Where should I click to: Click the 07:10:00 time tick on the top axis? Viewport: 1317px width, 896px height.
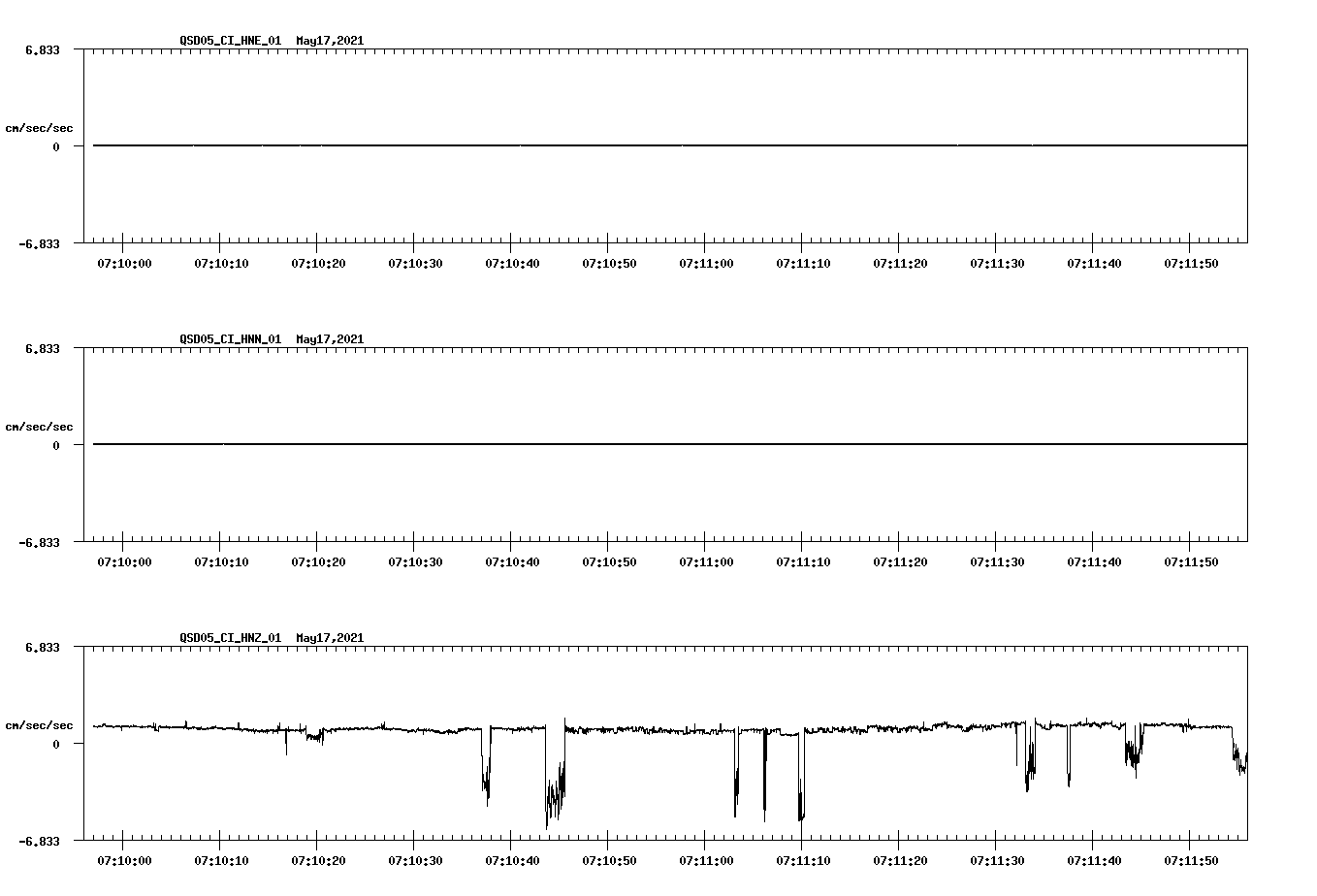124,262
